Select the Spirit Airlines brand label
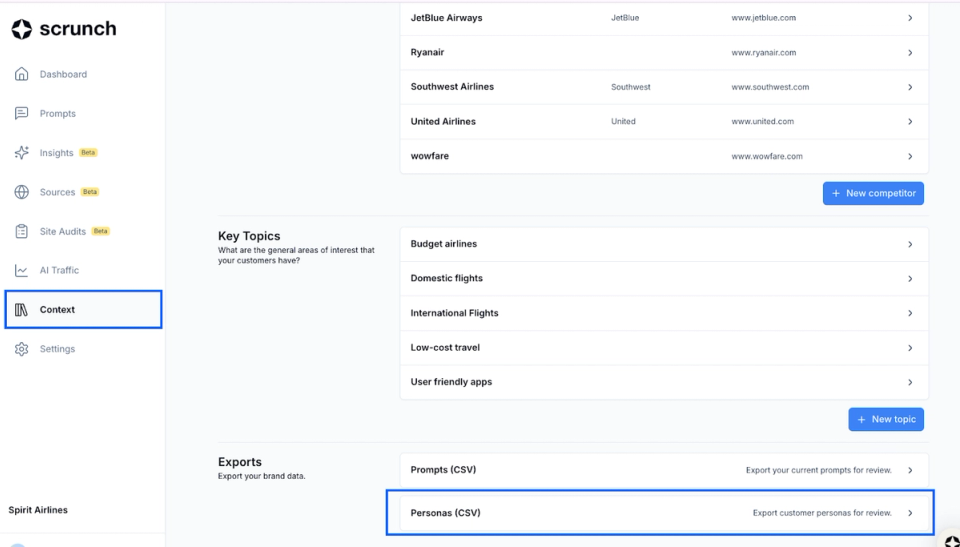The height and width of the screenshot is (547, 960). (x=38, y=510)
